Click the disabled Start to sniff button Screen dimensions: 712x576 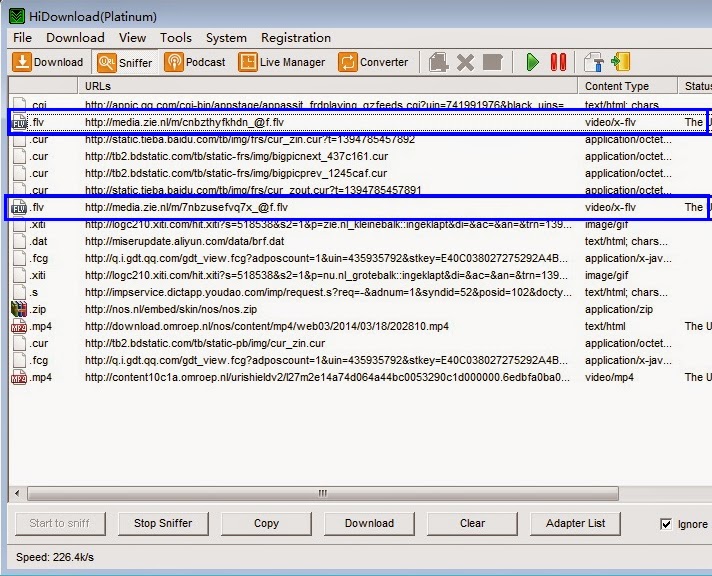tap(60, 523)
